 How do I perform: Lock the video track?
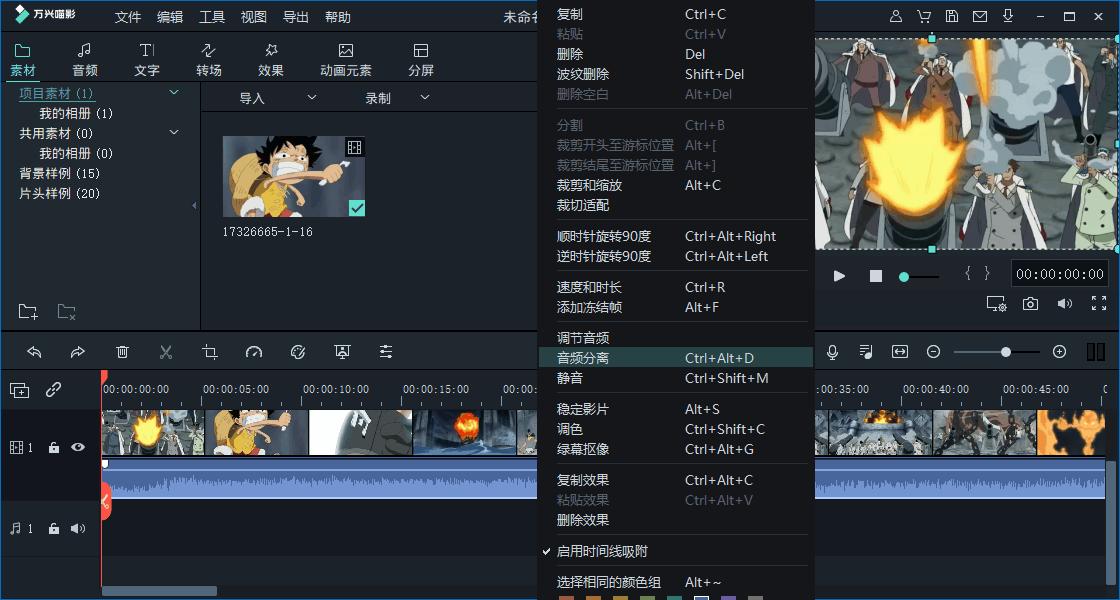point(54,447)
